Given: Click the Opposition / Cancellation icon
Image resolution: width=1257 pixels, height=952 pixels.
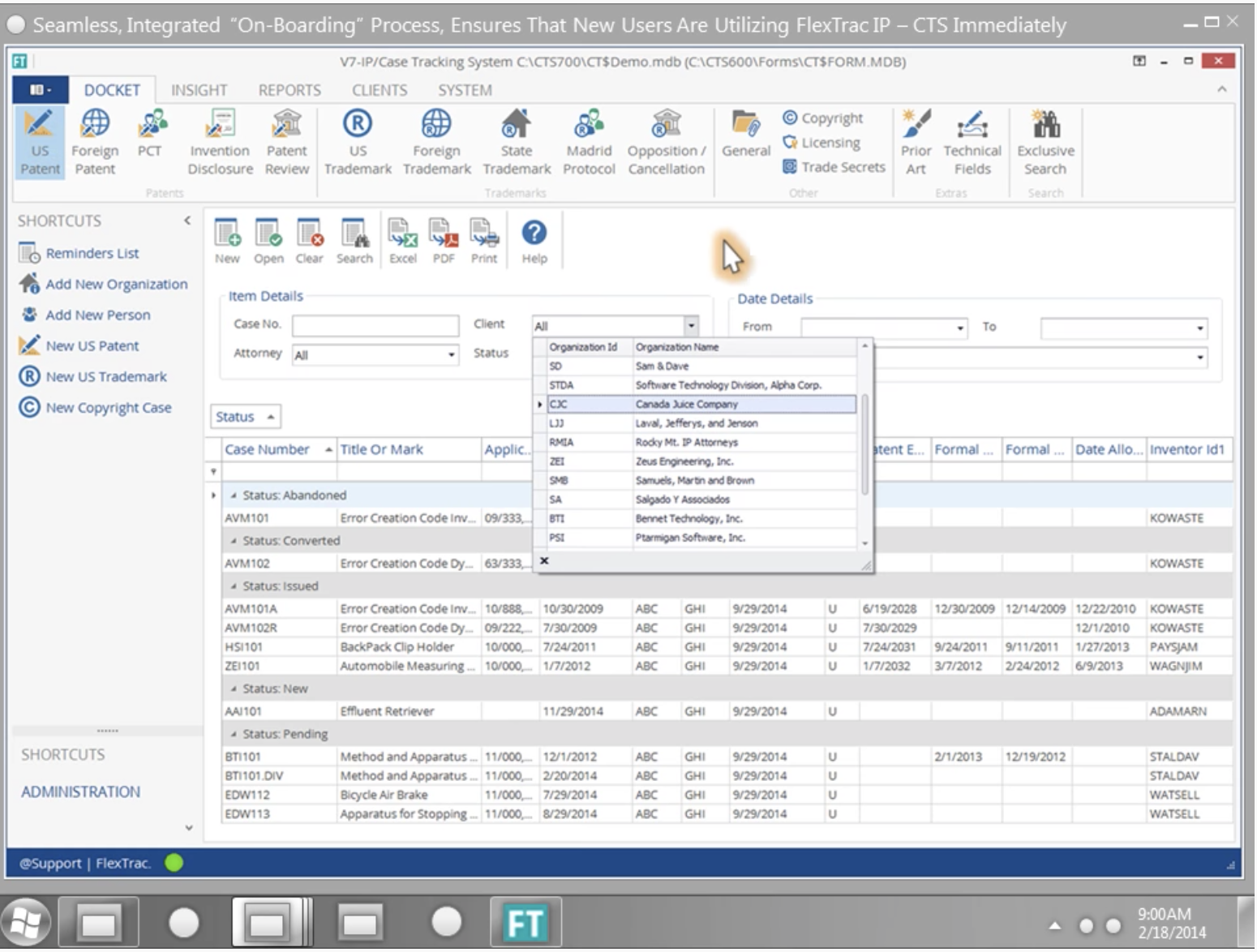Looking at the screenshot, I should (x=666, y=142).
